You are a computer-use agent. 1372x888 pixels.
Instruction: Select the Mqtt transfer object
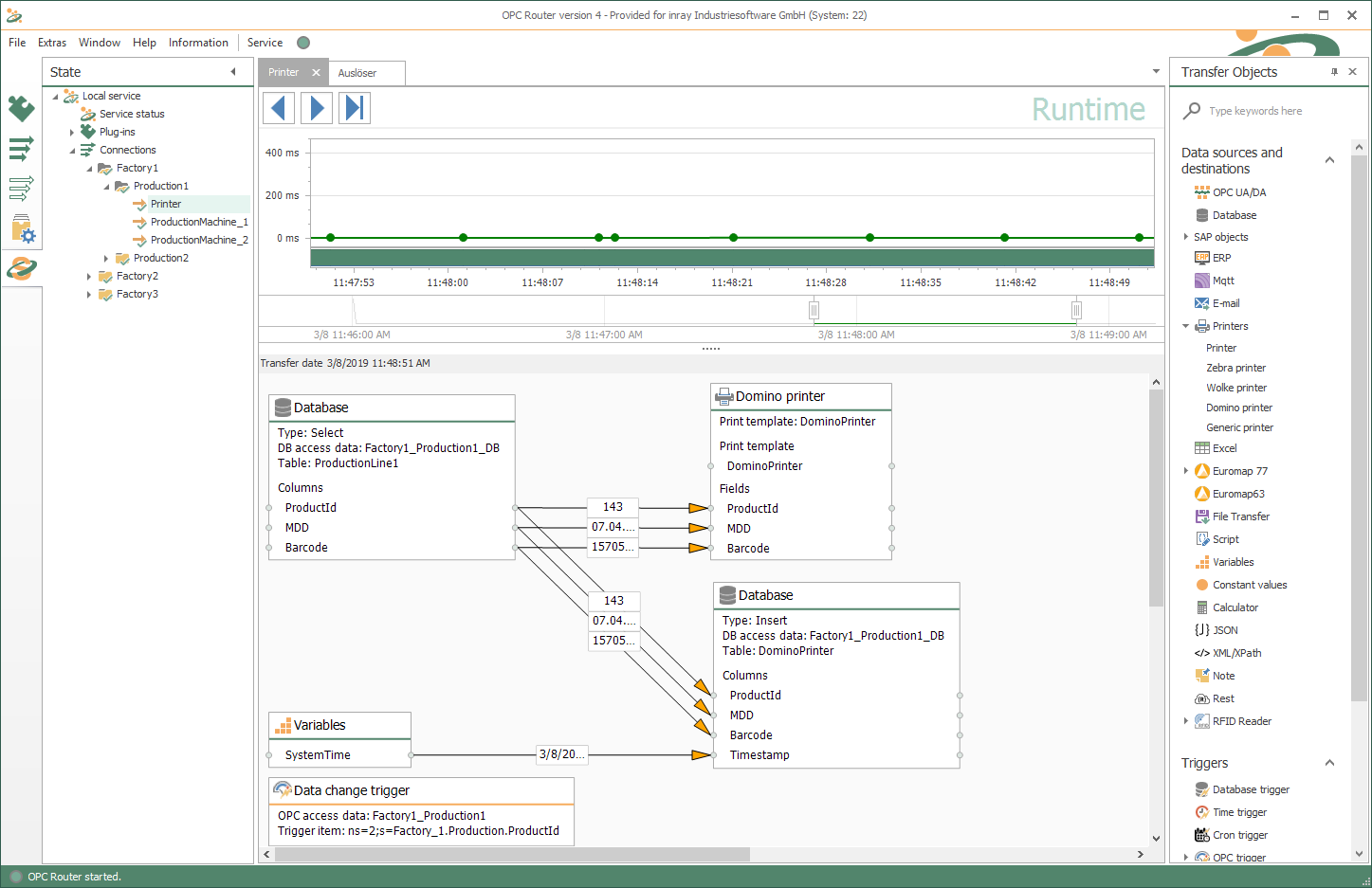(1222, 281)
